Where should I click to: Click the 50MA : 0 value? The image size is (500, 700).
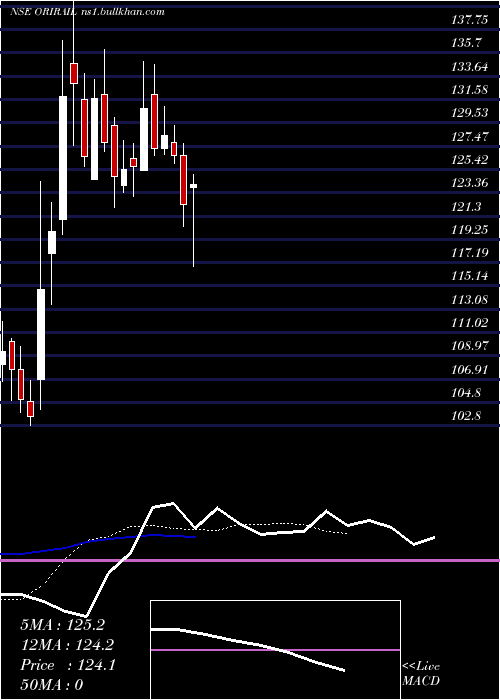point(52,685)
